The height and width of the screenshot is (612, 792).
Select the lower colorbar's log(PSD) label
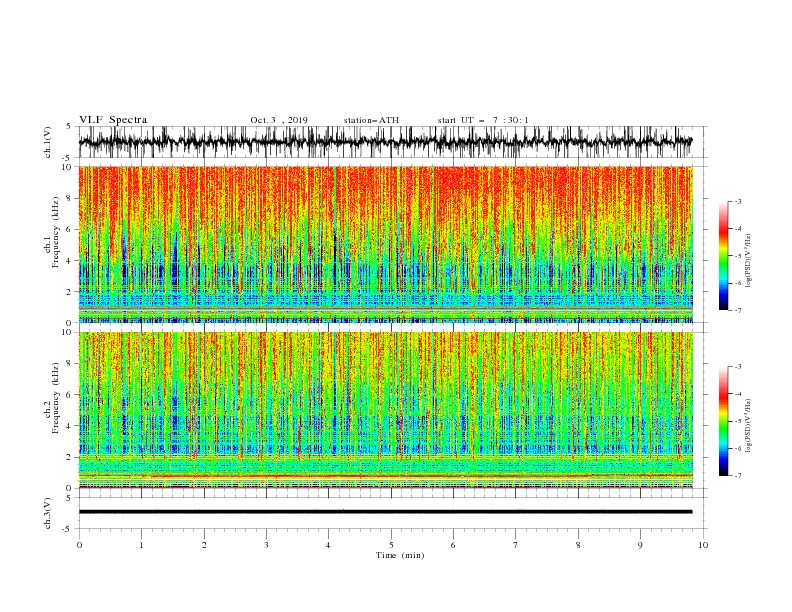point(749,426)
